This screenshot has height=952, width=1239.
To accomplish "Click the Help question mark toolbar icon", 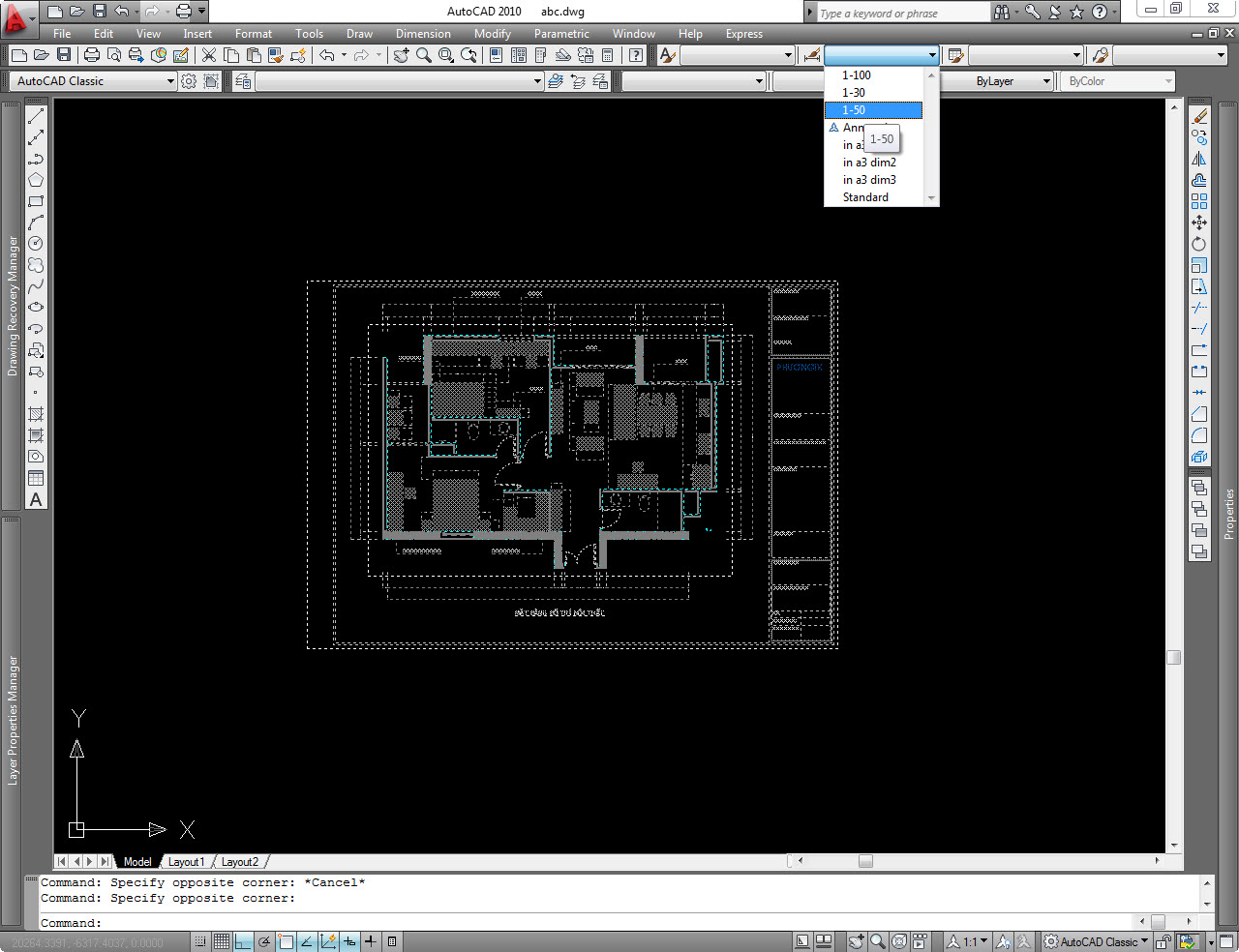I will click(x=636, y=55).
